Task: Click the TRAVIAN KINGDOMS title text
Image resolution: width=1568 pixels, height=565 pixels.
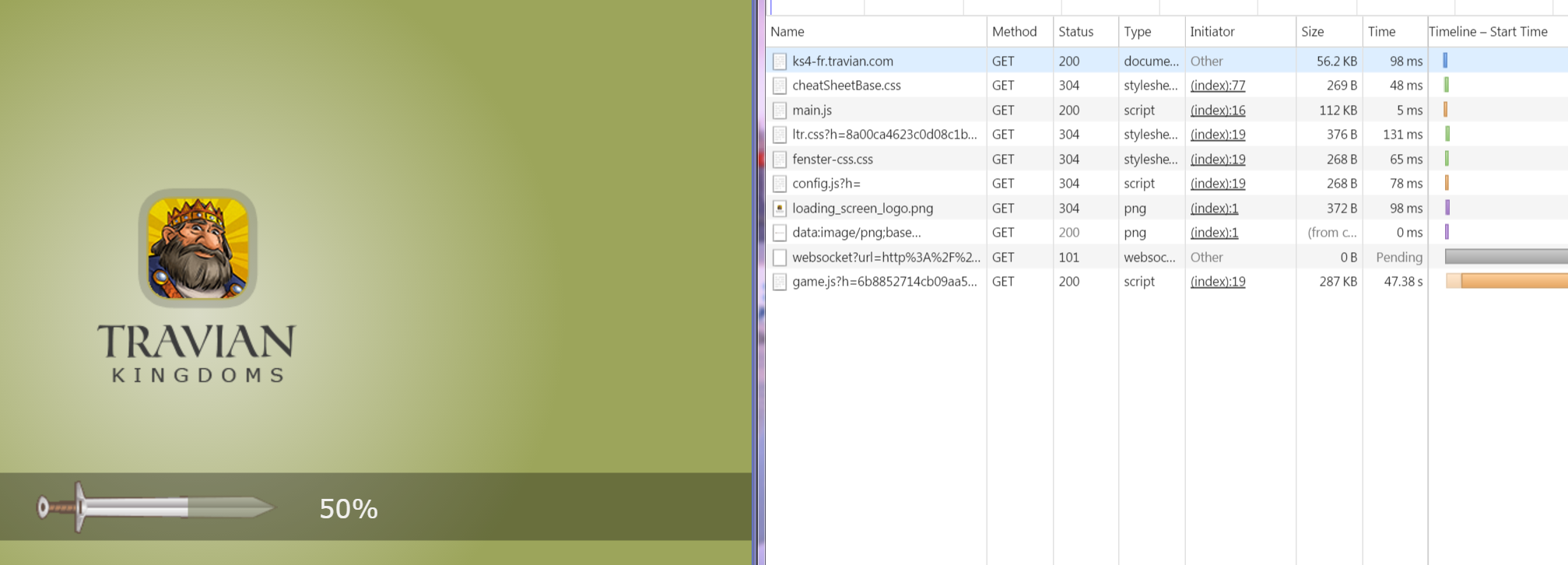Action: click(x=197, y=354)
